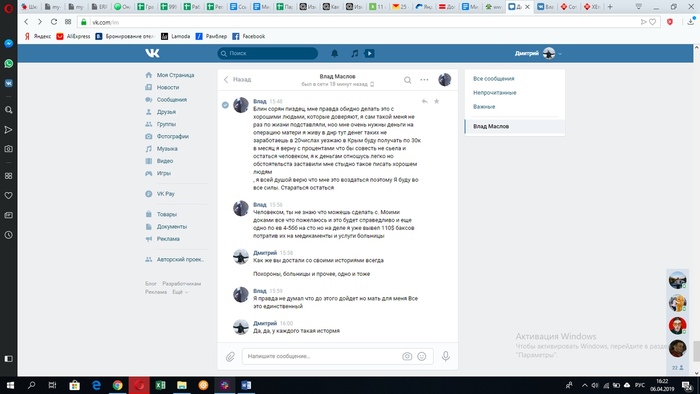This screenshot has height=394, width=700.
Task: Open emoji smiley picker
Action: click(422, 356)
